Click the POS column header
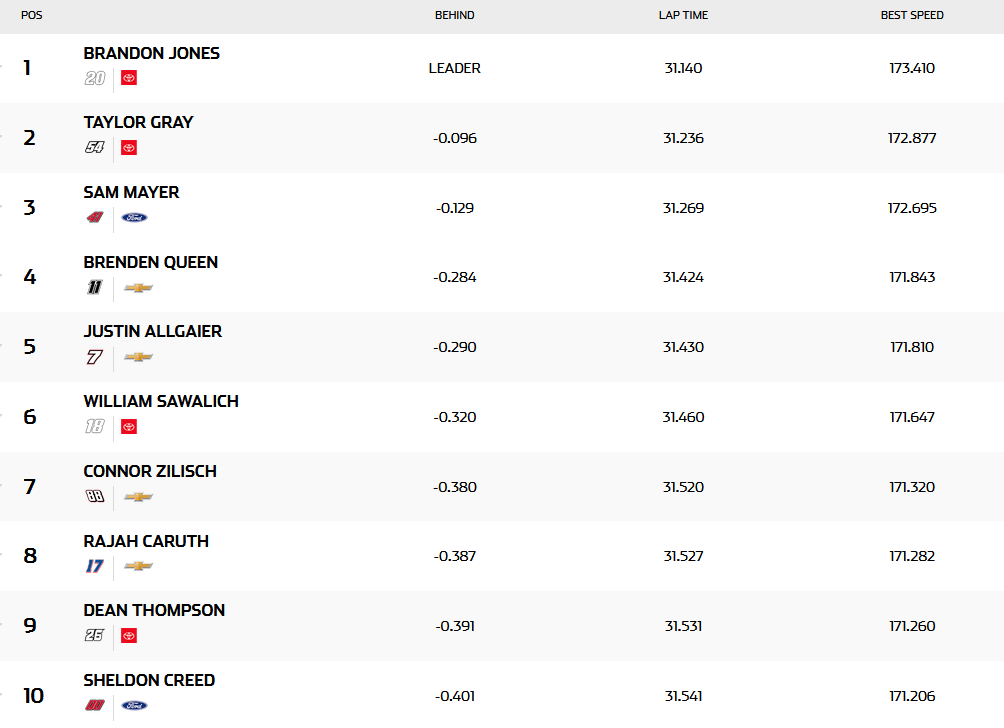The width and height of the screenshot is (1004, 728). pyautogui.click(x=31, y=15)
